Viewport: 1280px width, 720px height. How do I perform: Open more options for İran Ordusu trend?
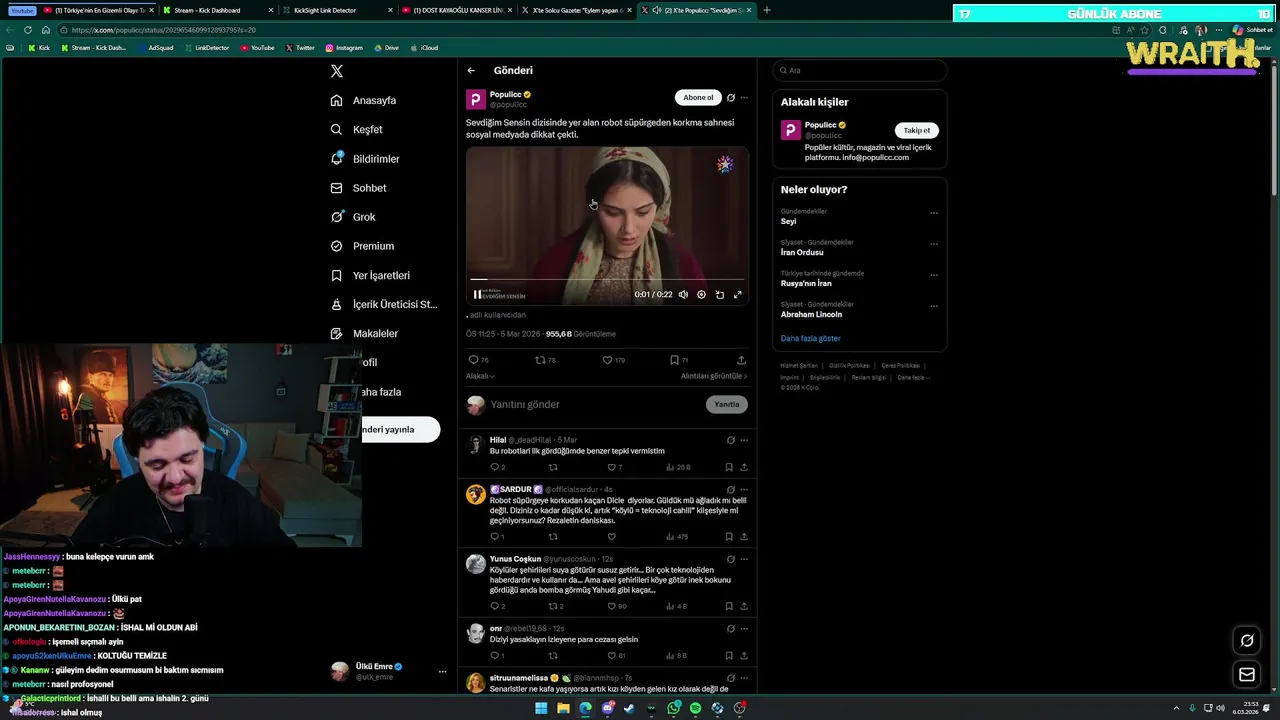coord(934,244)
